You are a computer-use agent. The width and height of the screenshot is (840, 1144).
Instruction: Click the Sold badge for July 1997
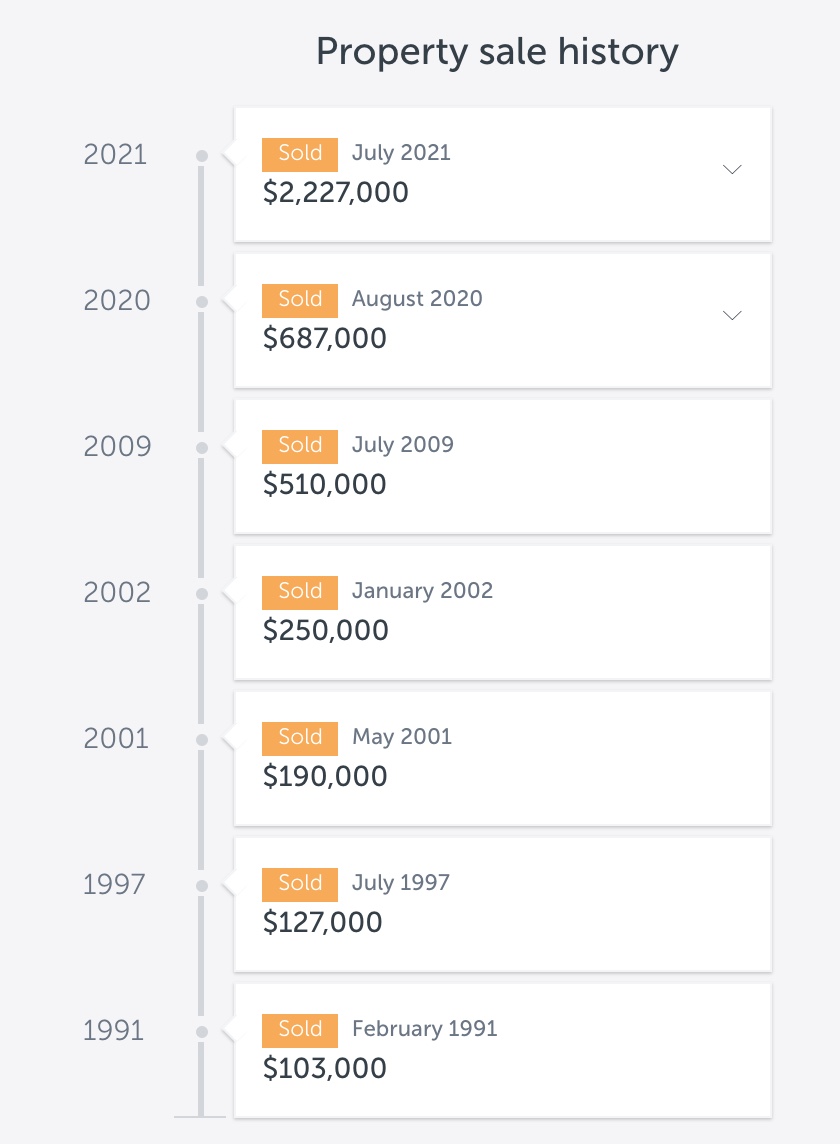[300, 884]
